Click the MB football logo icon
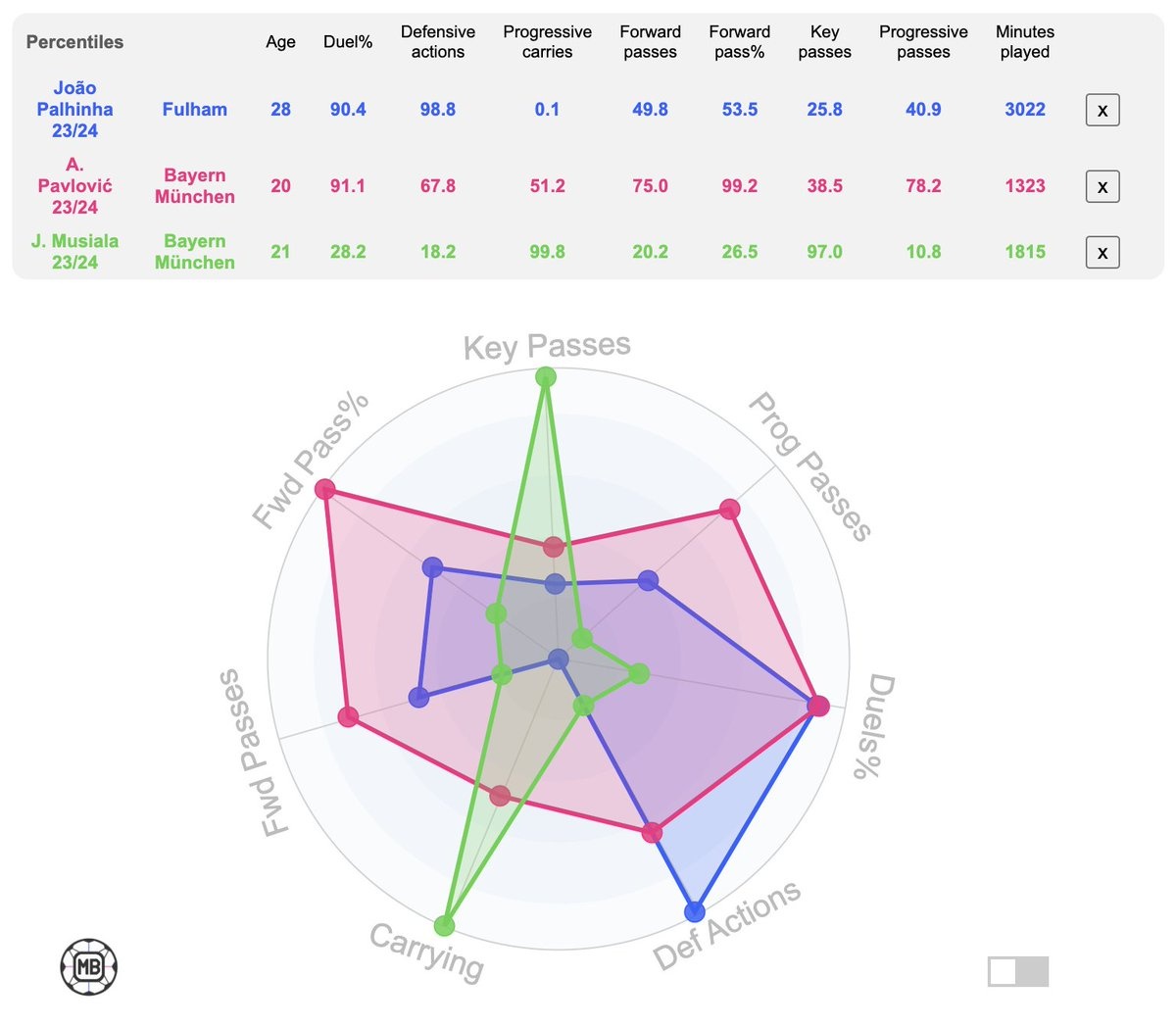 click(x=89, y=967)
